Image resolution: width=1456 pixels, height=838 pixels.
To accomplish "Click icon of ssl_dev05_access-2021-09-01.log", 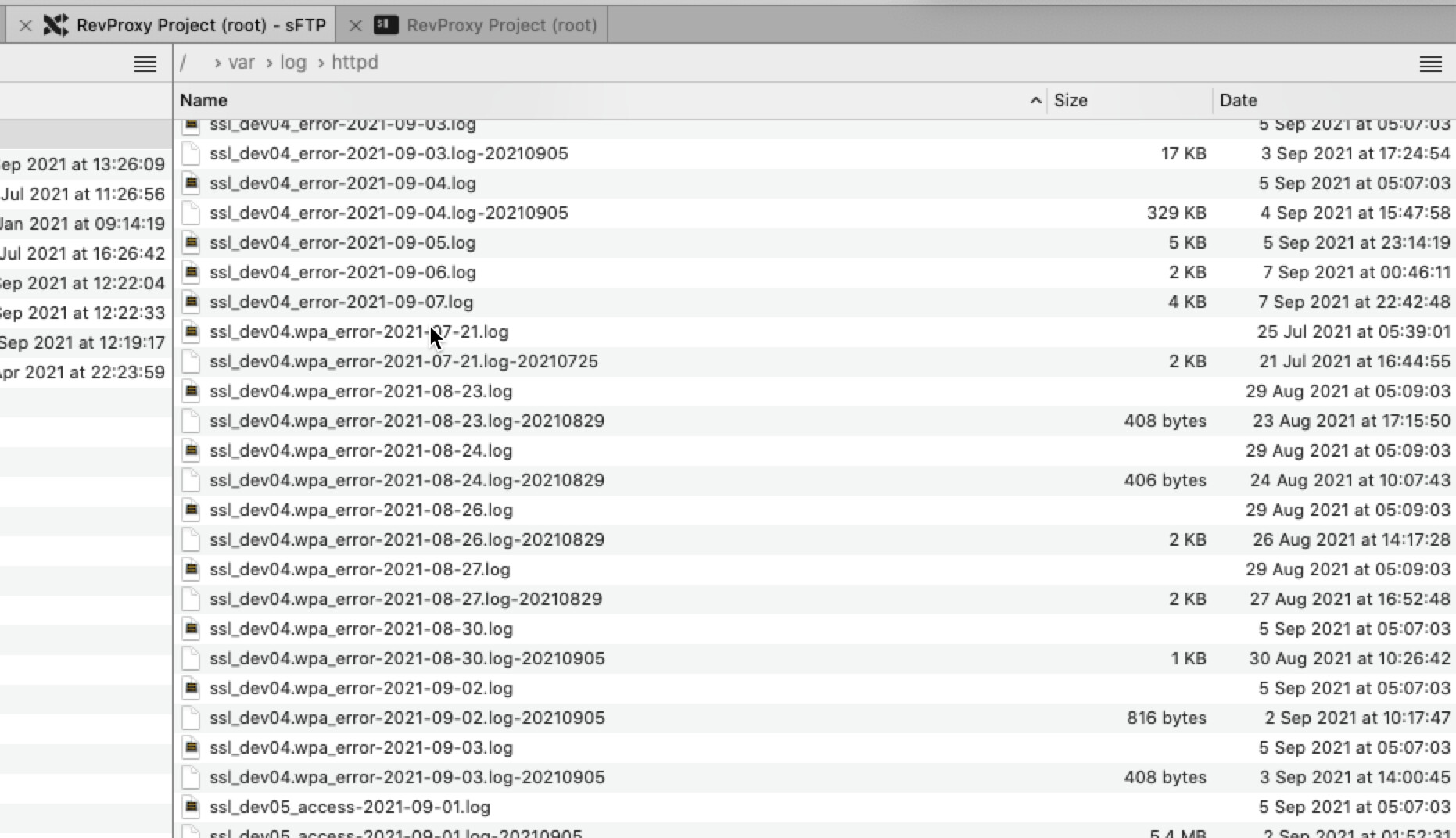I will coord(192,807).
